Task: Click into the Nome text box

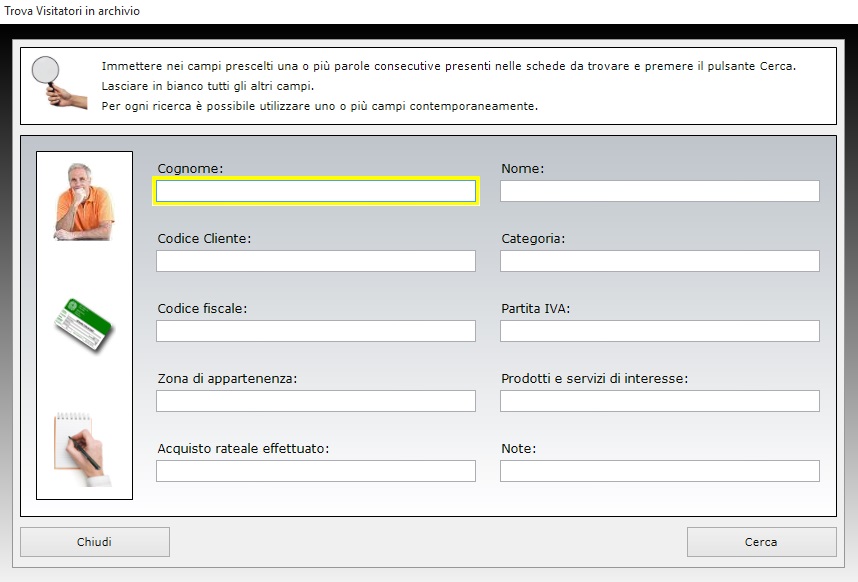Action: 659,191
